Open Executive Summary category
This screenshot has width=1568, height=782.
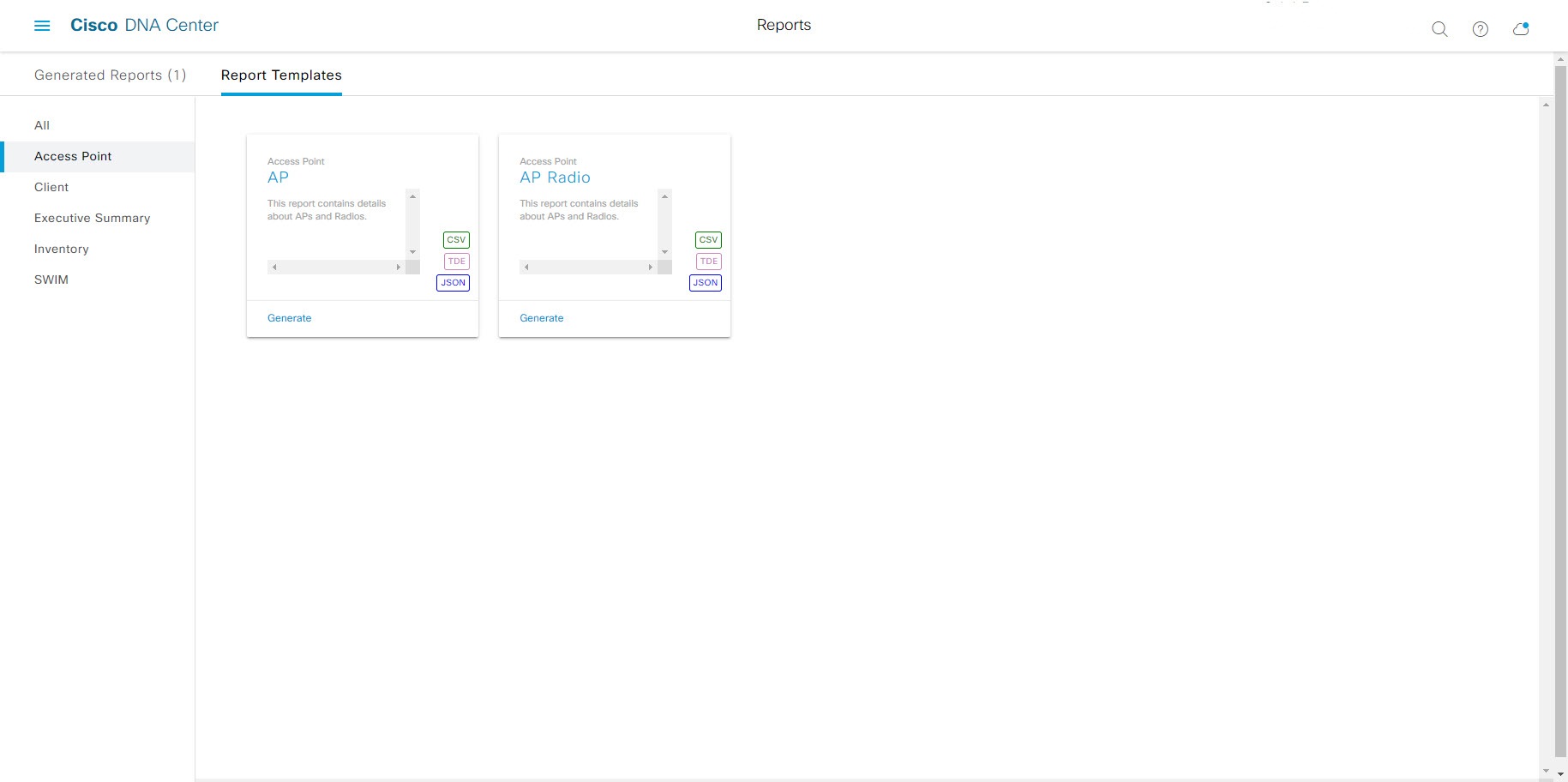click(92, 218)
